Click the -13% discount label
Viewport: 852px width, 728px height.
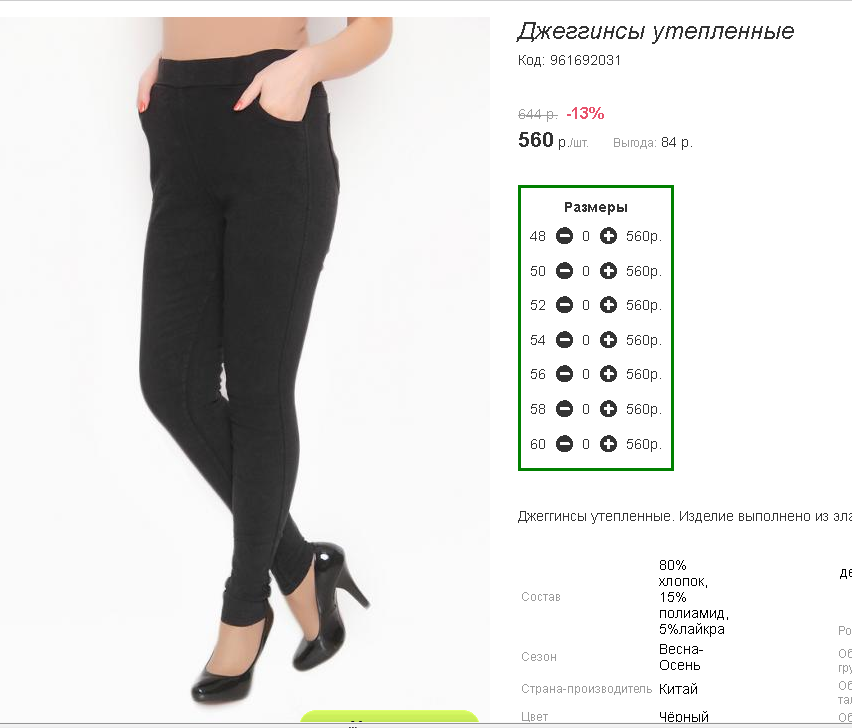click(x=585, y=114)
